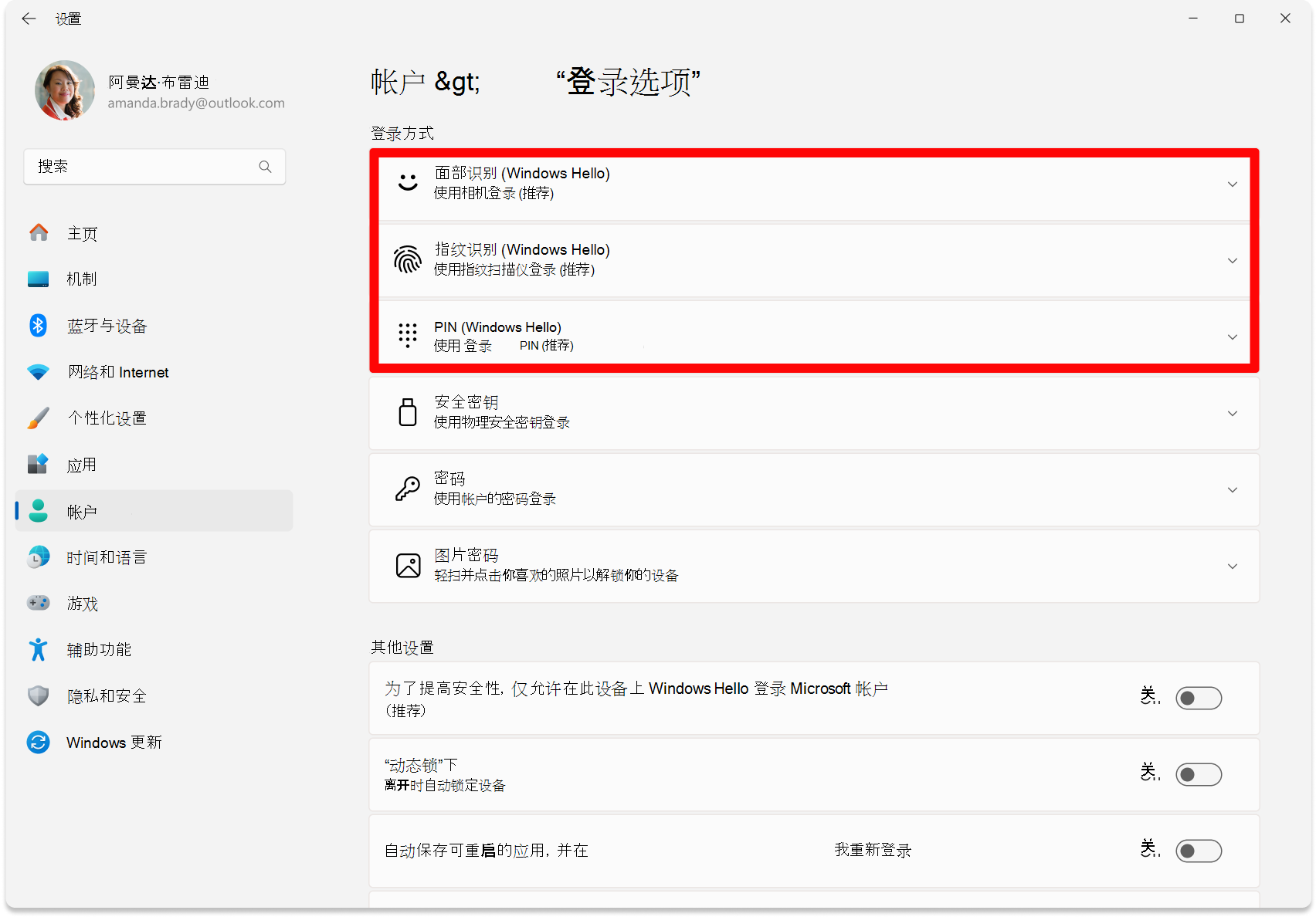Click the clock globe icon for 时间和语言
Screen dimensions: 1316x917
pyautogui.click(x=38, y=557)
